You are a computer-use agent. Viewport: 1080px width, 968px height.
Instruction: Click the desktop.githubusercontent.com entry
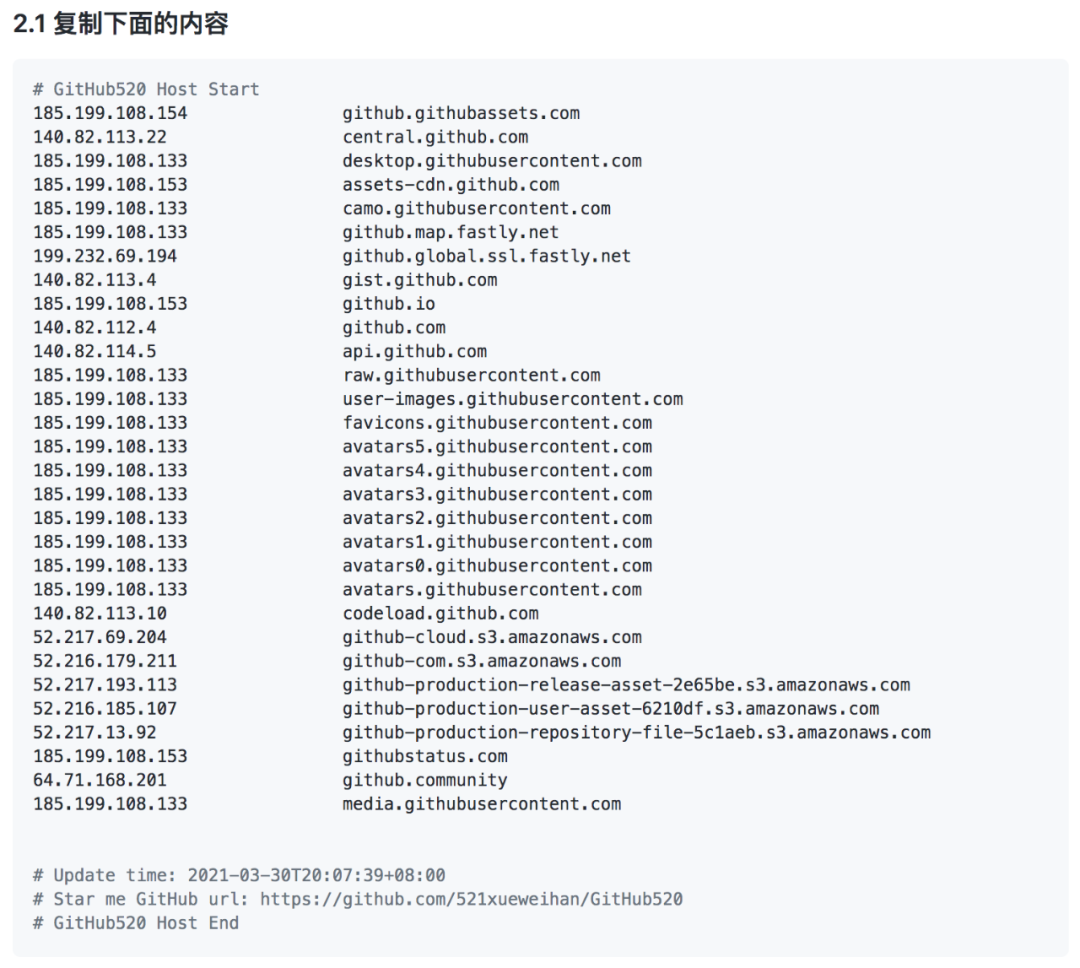[492, 161]
